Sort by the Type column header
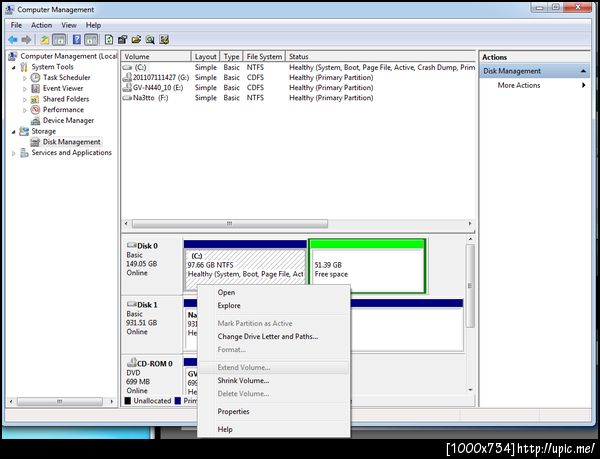Screen dimensions: 600x459 click(x=231, y=57)
